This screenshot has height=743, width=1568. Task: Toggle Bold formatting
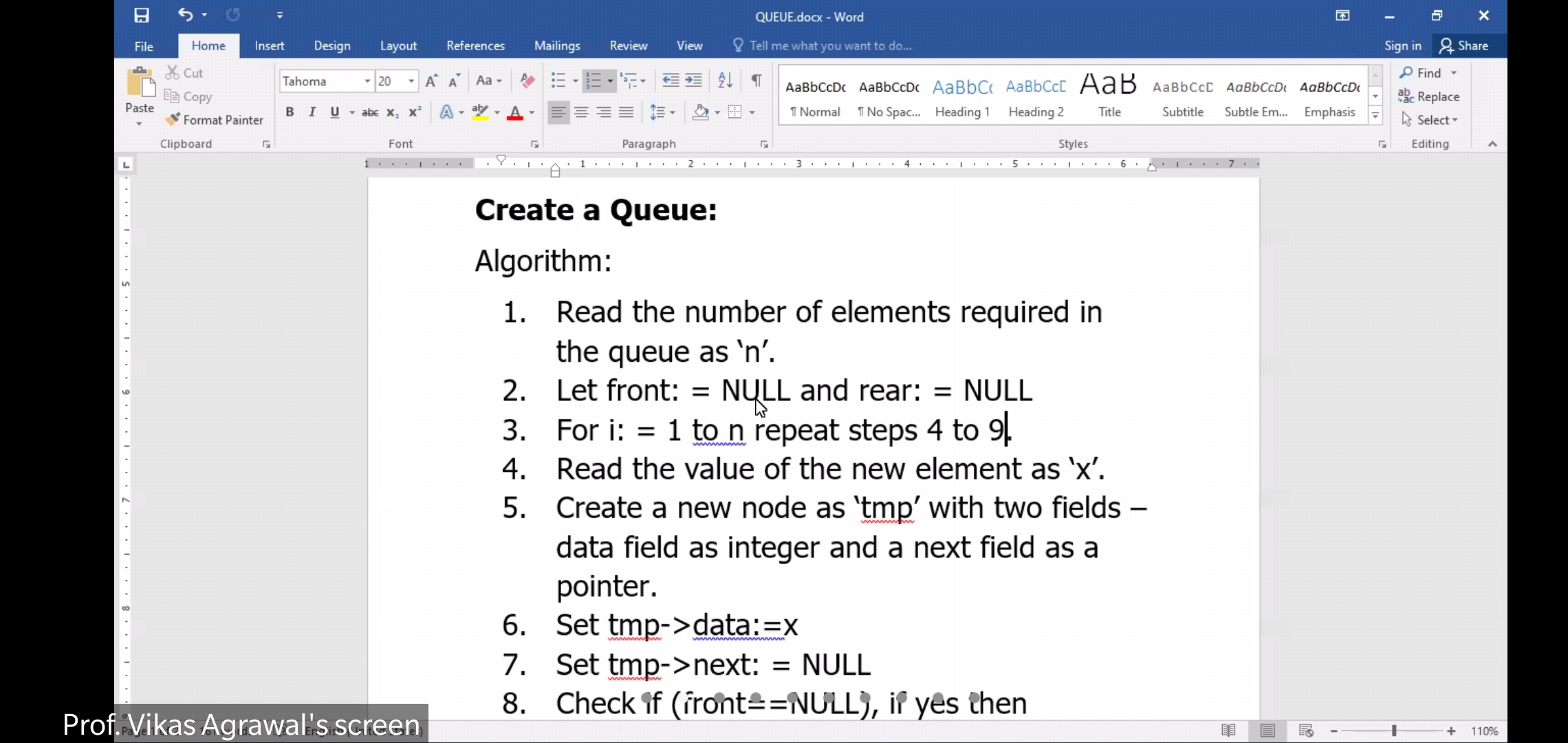[x=290, y=112]
